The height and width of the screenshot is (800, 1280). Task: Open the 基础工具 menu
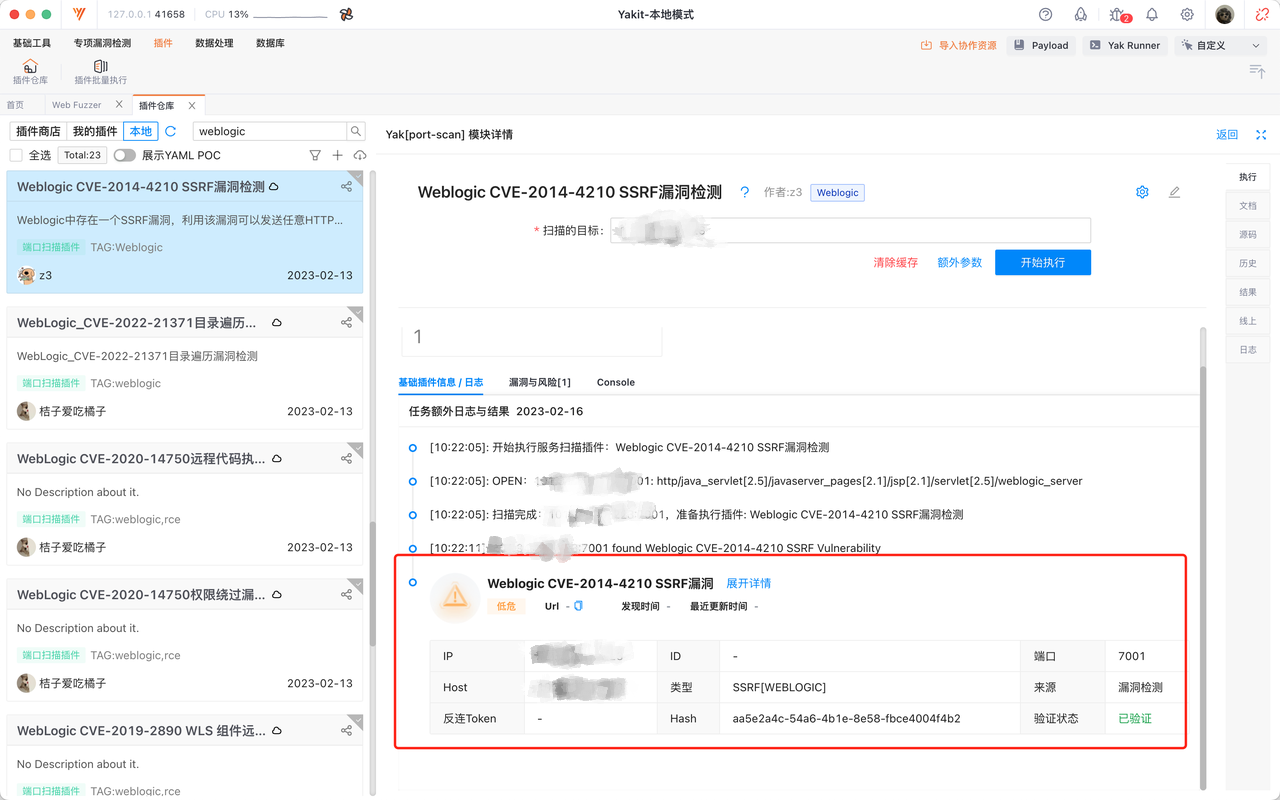pyautogui.click(x=32, y=43)
